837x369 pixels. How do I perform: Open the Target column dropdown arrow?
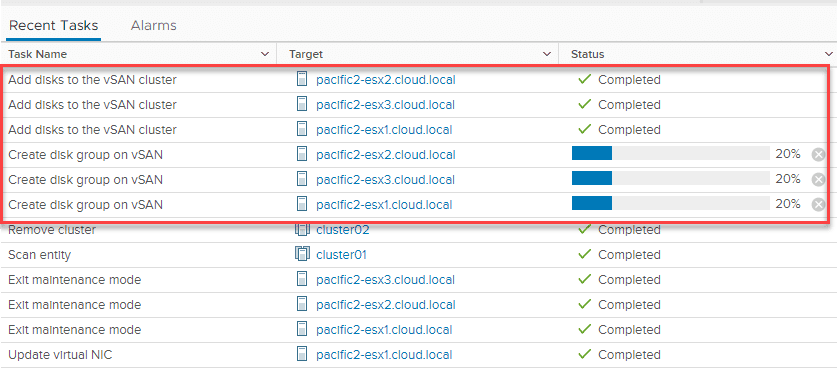pyautogui.click(x=547, y=54)
